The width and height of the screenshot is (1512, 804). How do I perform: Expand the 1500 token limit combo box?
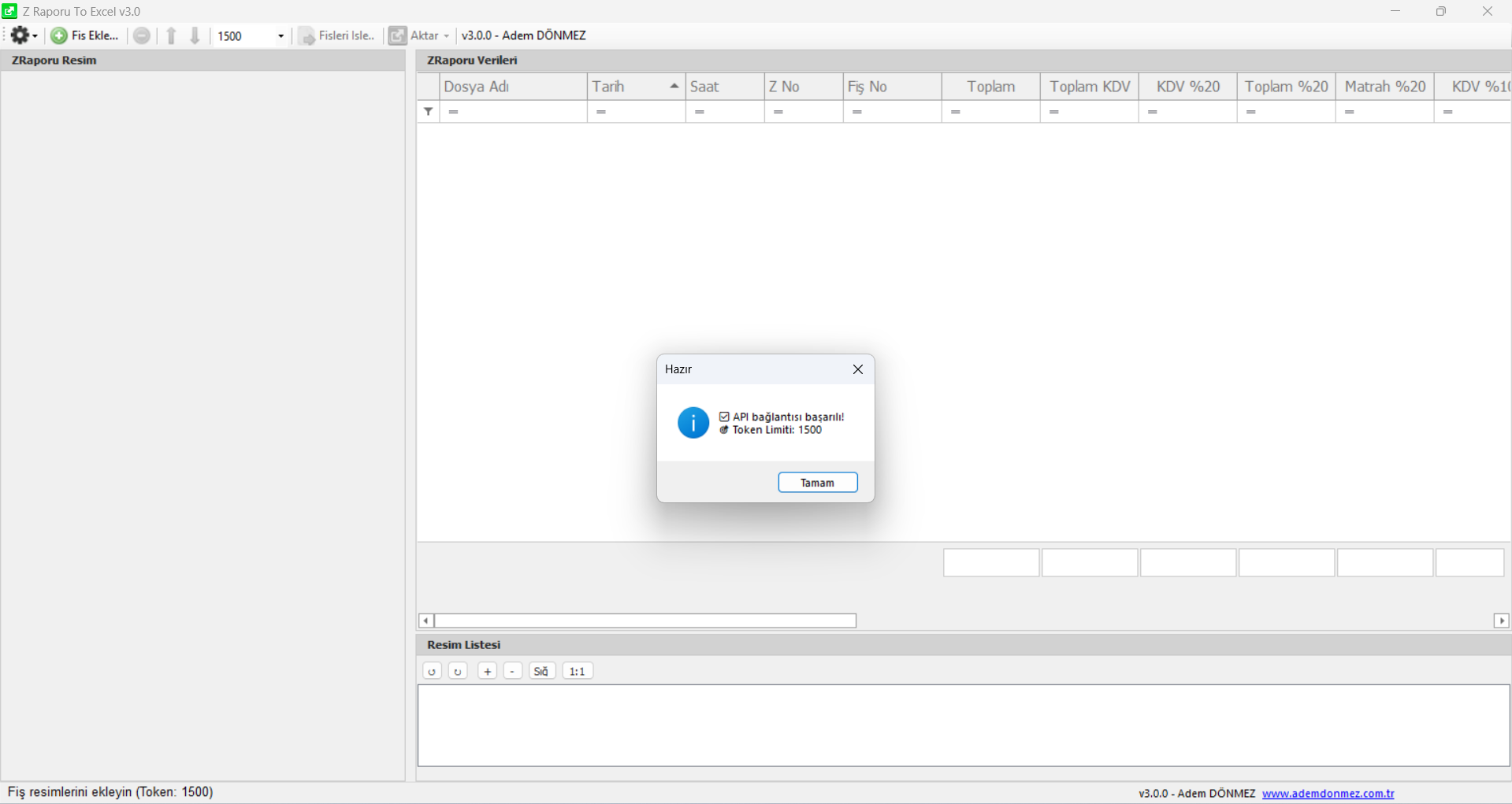click(x=280, y=36)
